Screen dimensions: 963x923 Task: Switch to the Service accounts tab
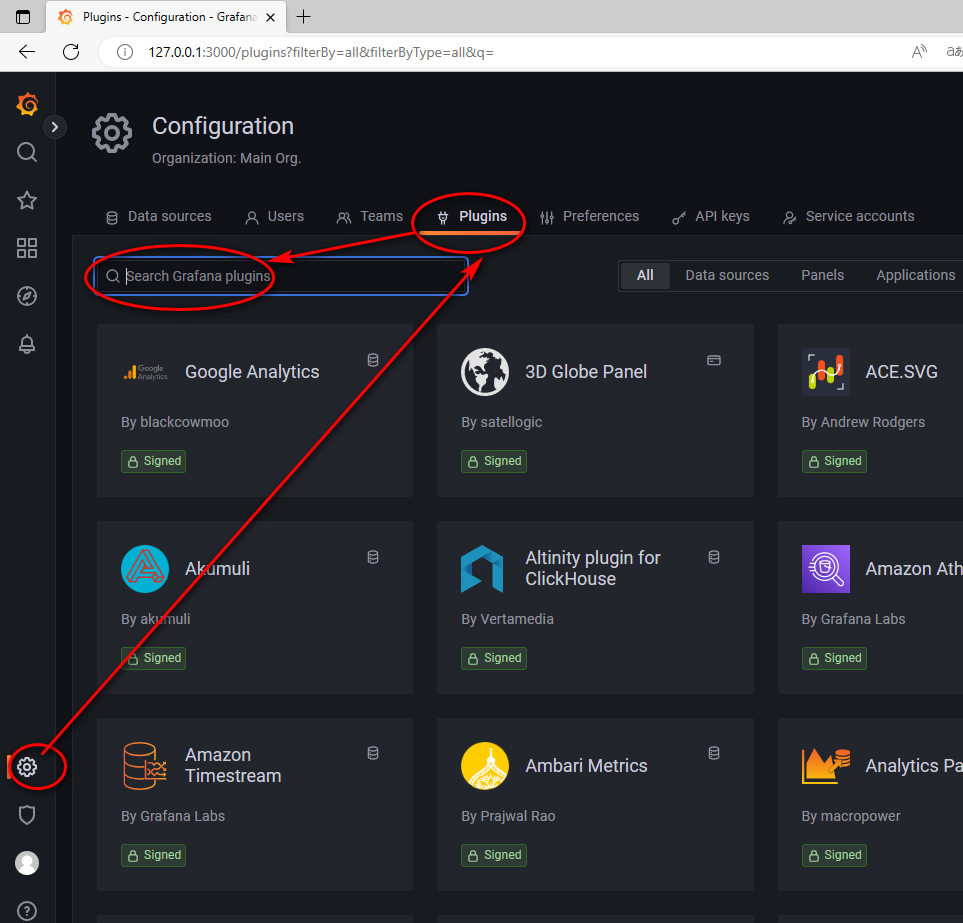(849, 217)
